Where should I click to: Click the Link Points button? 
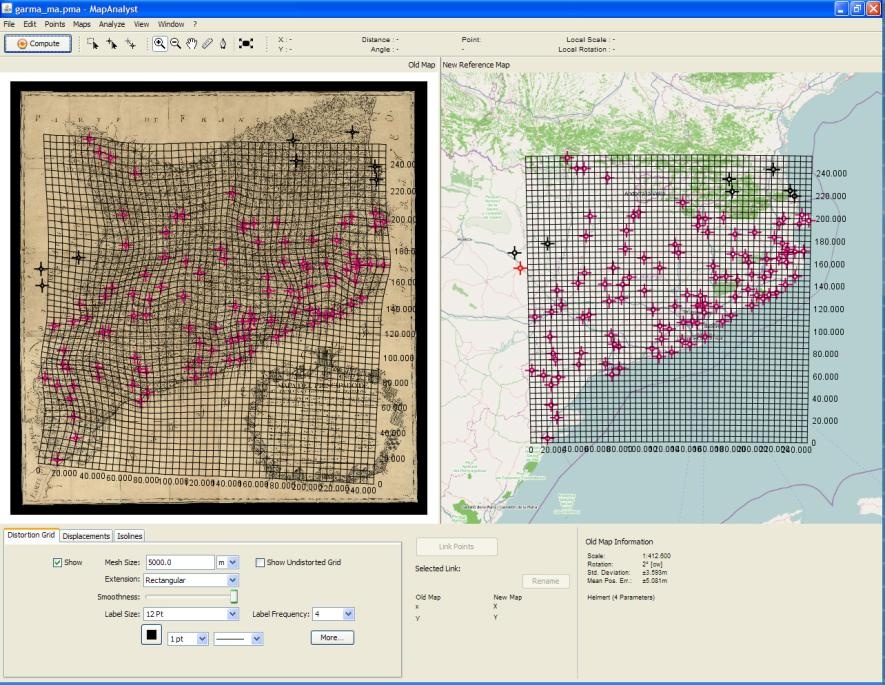(457, 546)
